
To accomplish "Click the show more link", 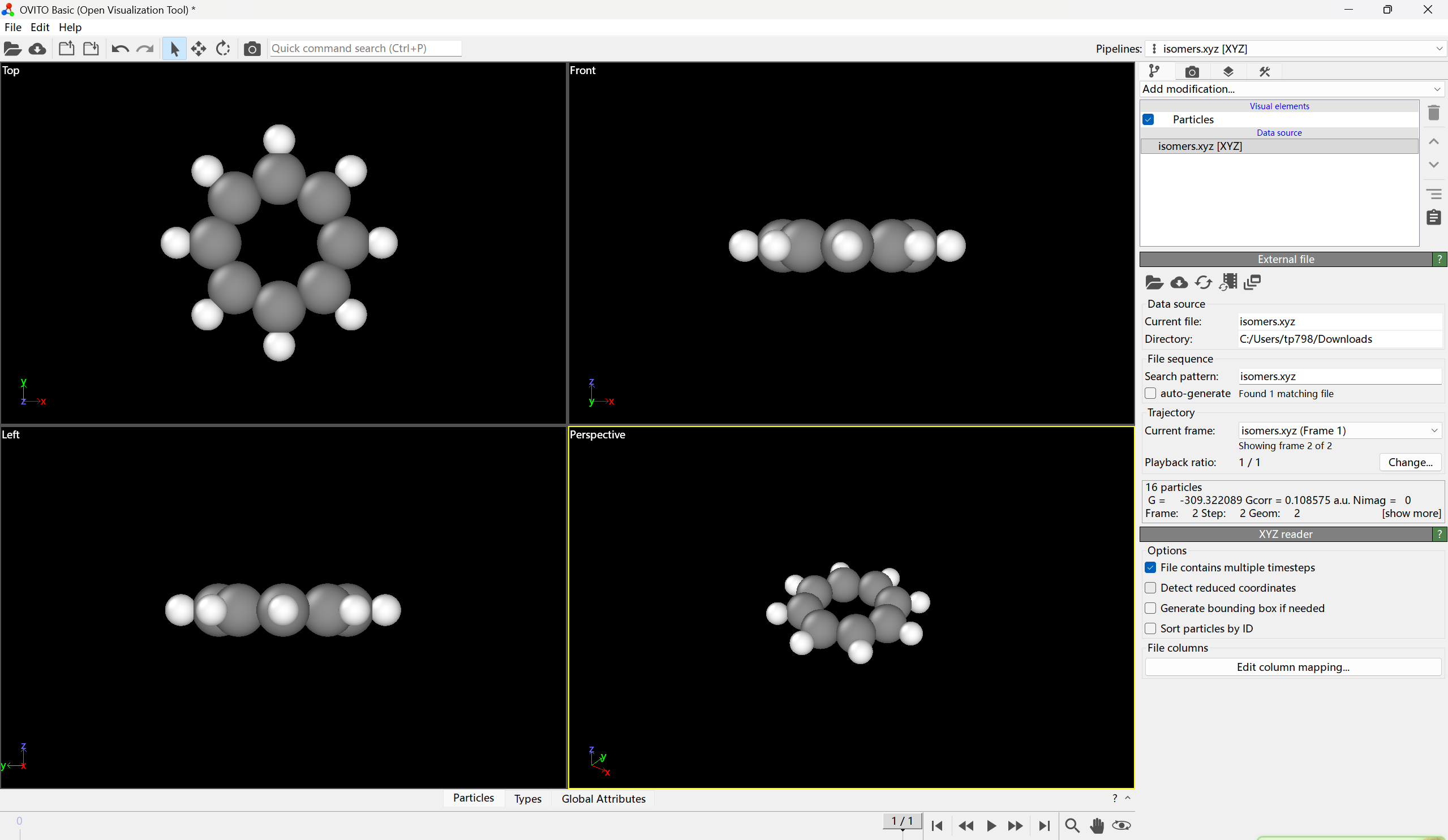I will 1411,513.
